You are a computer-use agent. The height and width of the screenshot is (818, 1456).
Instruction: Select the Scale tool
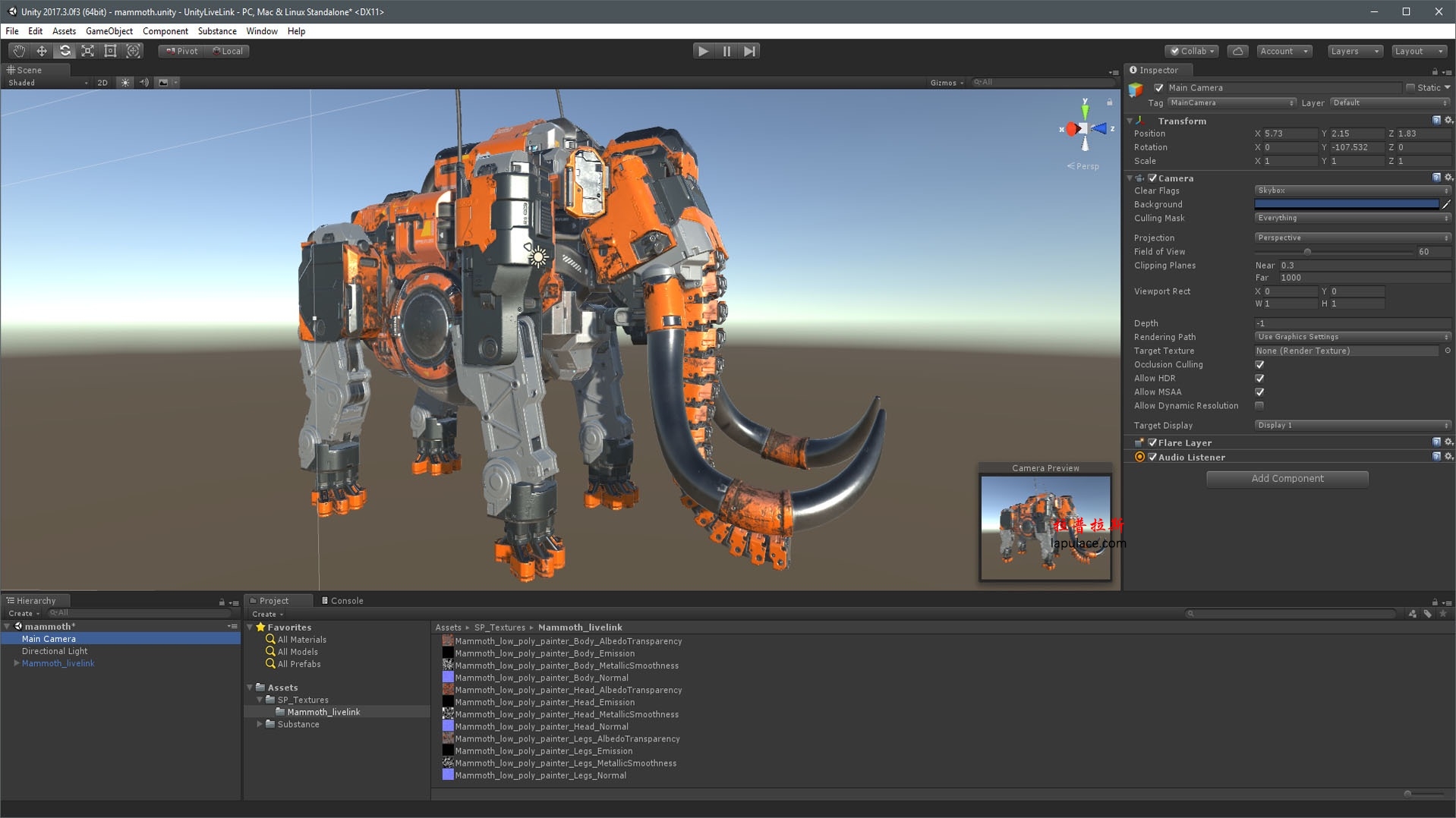point(87,51)
